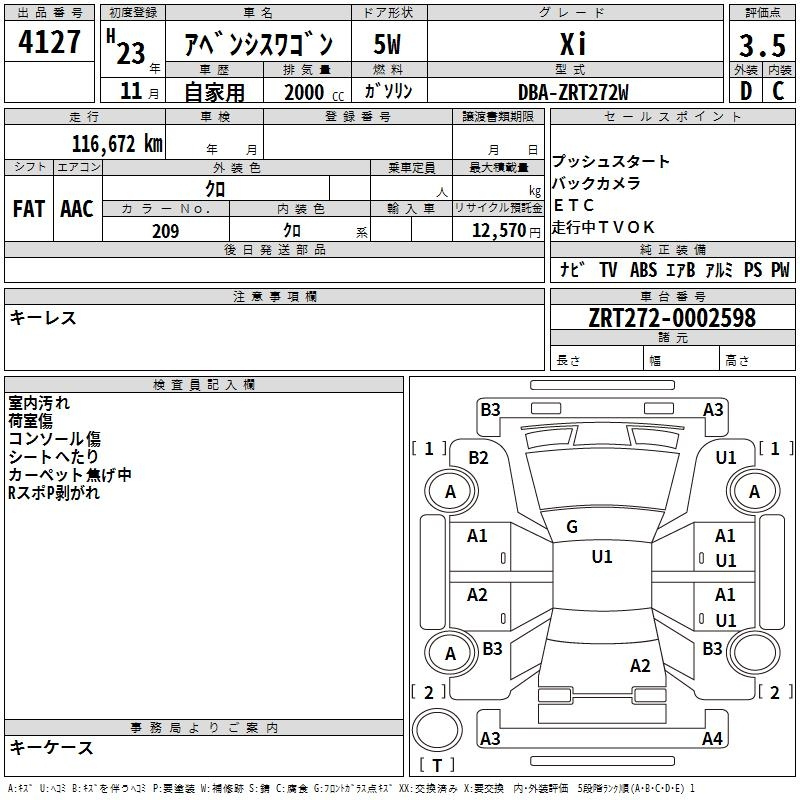Click the unmarked rear-right tire circle
The height and width of the screenshot is (800, 800).
tap(754, 653)
